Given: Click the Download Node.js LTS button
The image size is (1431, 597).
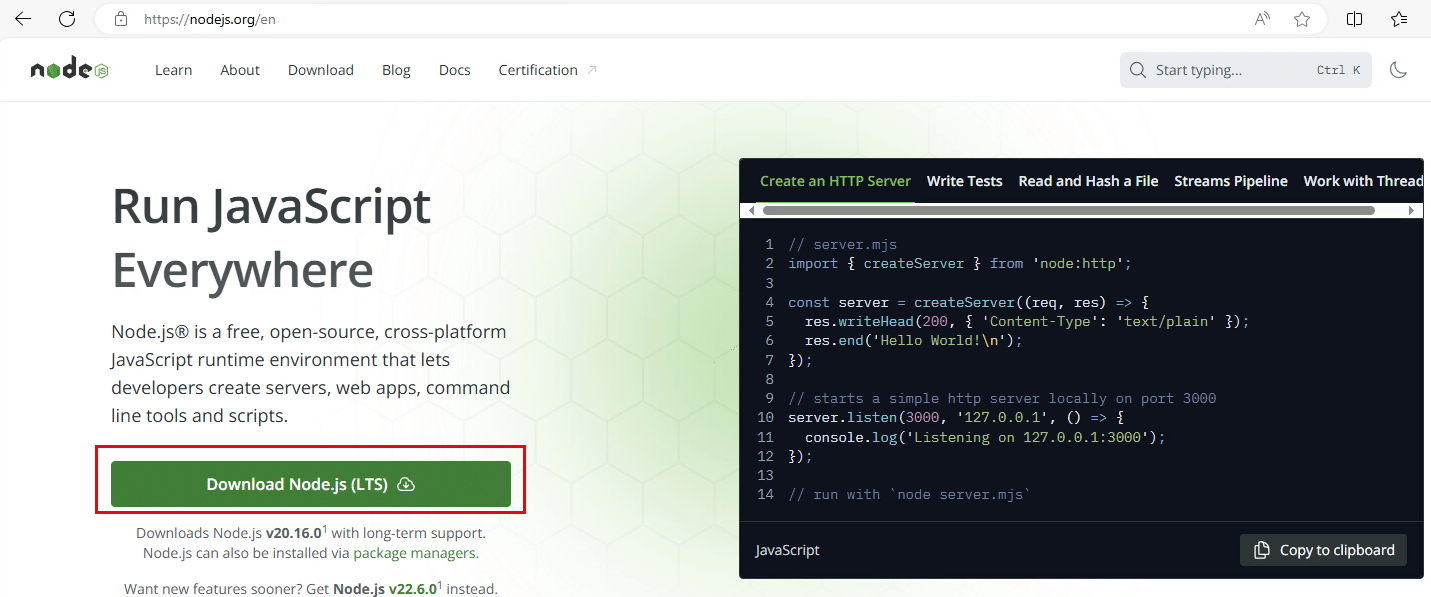Looking at the screenshot, I should [x=312, y=483].
